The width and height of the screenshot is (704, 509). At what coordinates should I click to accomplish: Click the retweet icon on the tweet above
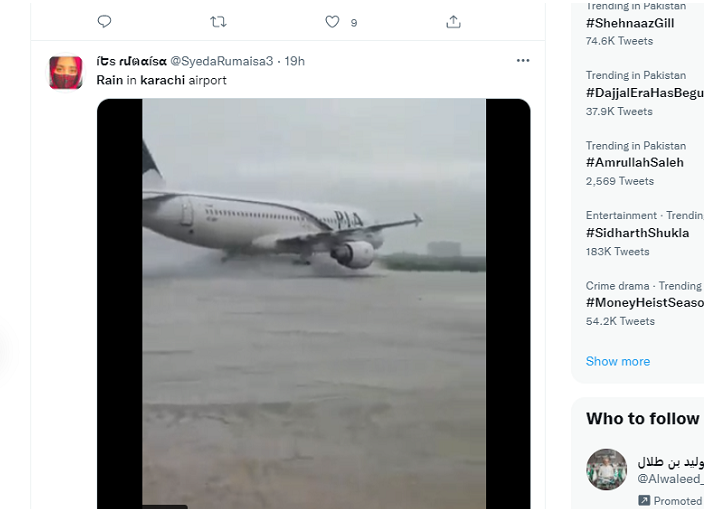219,21
